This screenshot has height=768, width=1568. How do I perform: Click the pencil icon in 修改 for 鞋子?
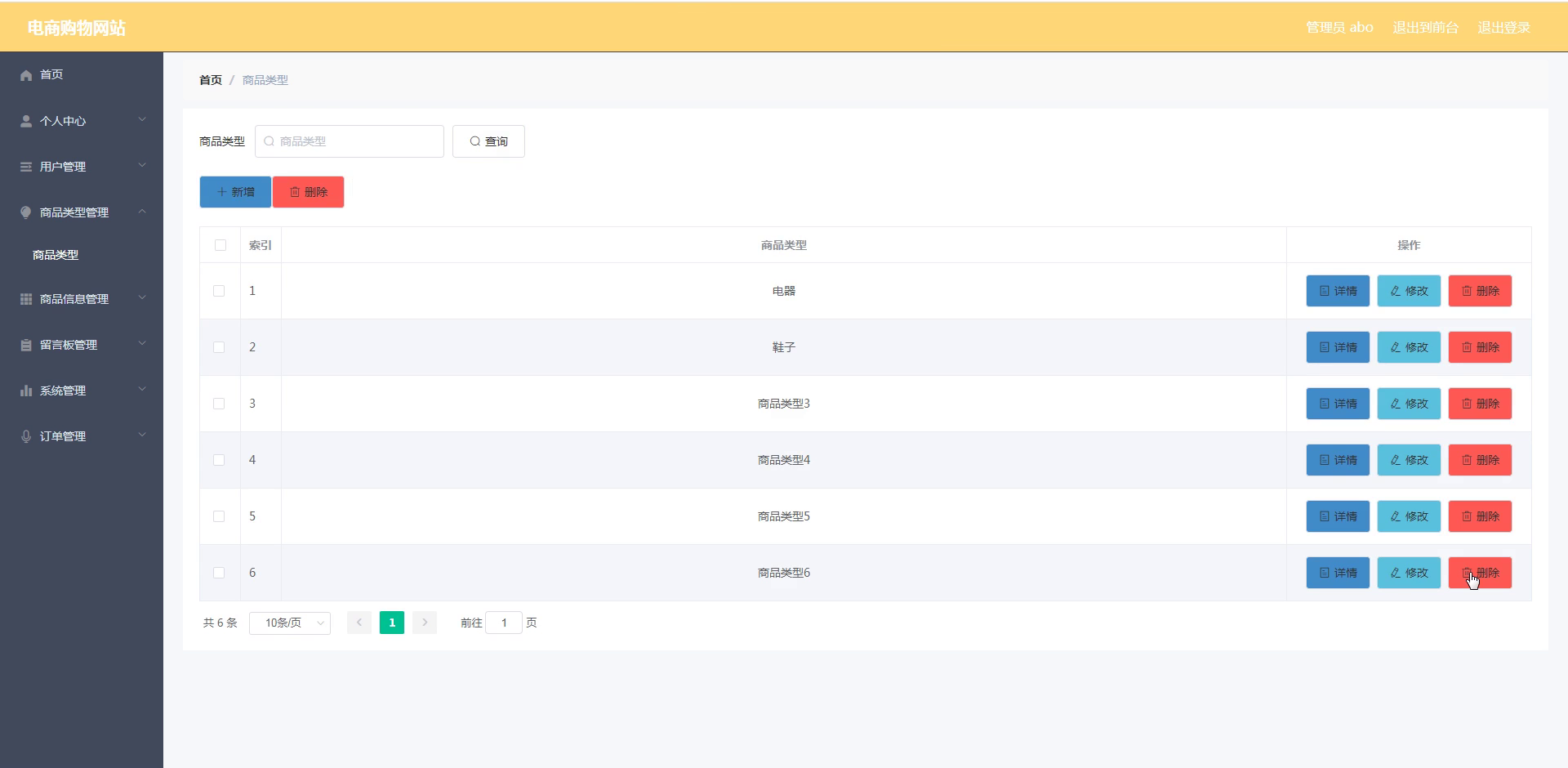point(1396,347)
